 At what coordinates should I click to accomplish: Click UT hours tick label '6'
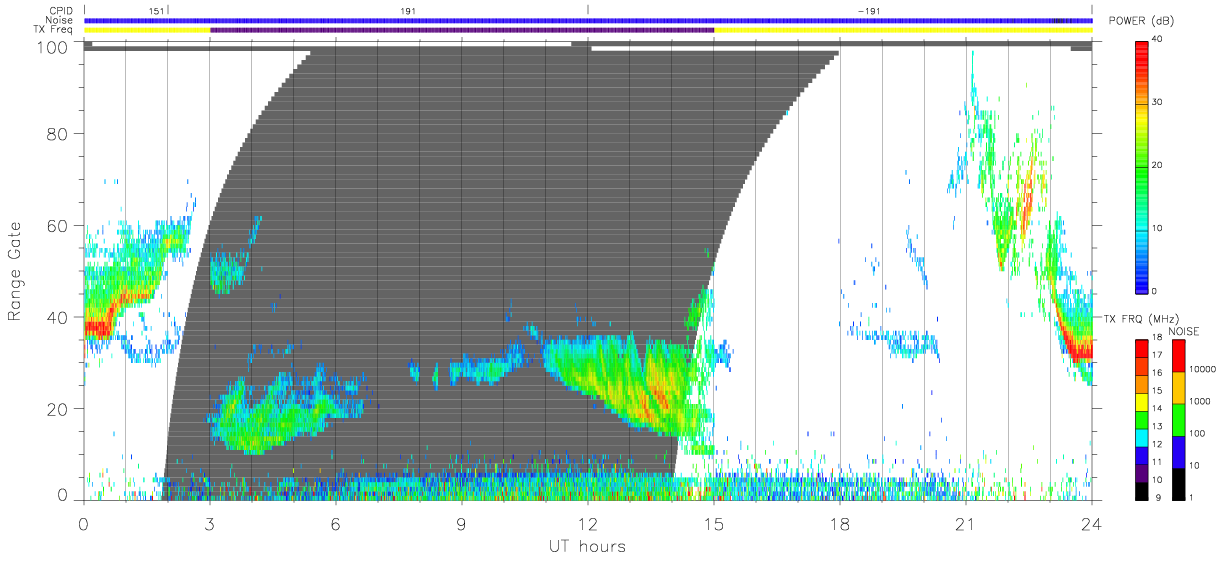point(336,523)
